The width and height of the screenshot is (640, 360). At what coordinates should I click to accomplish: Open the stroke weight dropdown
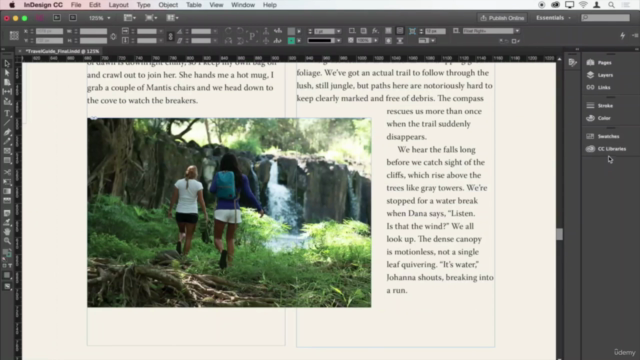[338, 31]
